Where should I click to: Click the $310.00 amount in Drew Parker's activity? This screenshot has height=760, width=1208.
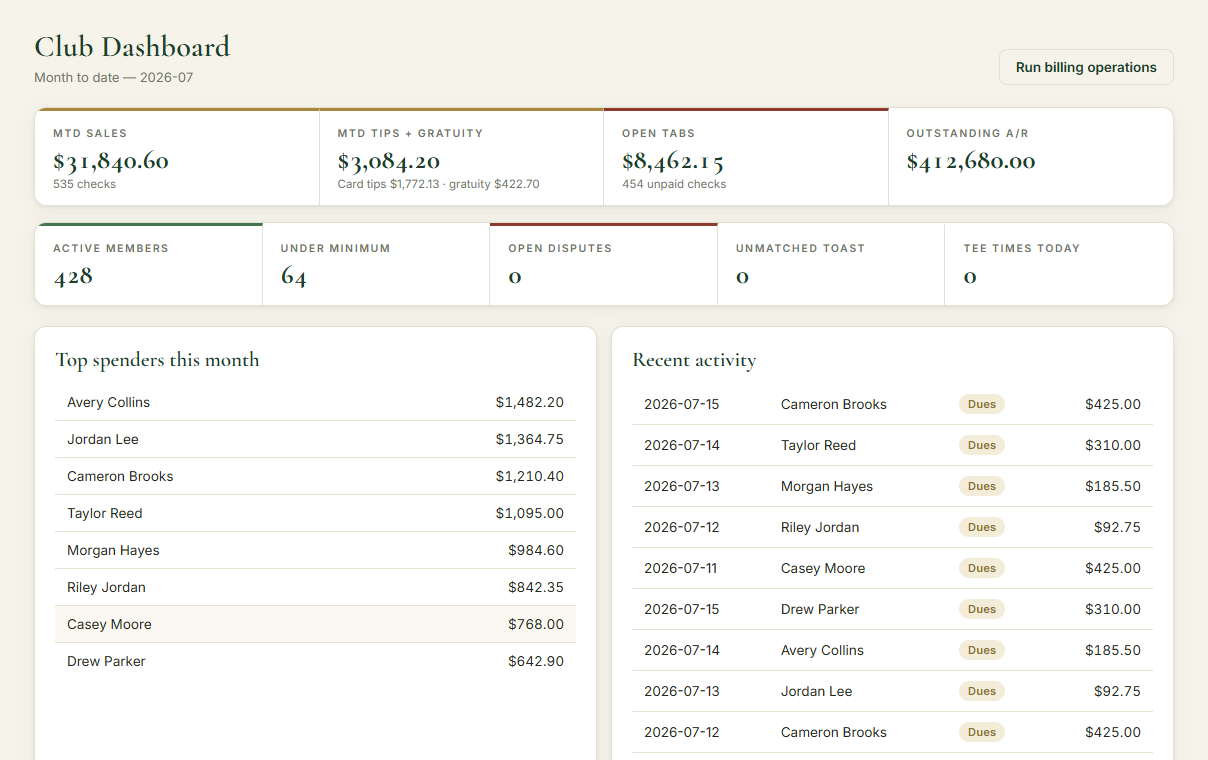click(x=1113, y=609)
